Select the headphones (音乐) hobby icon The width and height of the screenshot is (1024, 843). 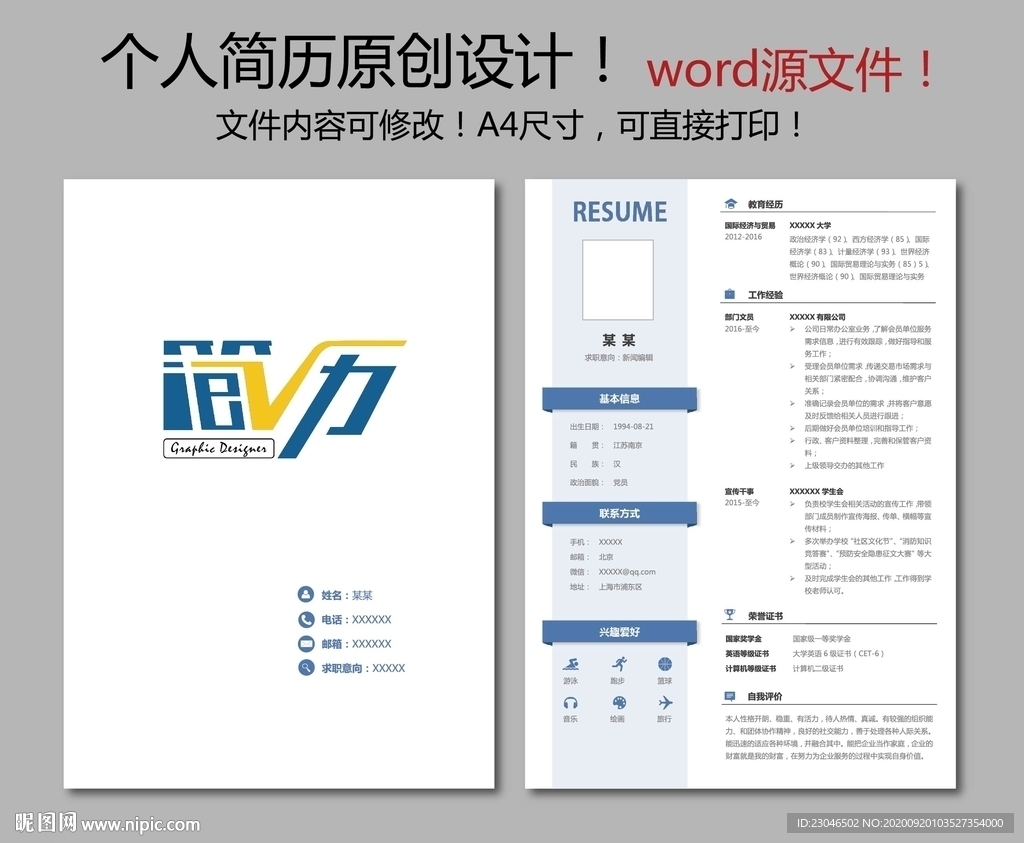click(x=571, y=703)
